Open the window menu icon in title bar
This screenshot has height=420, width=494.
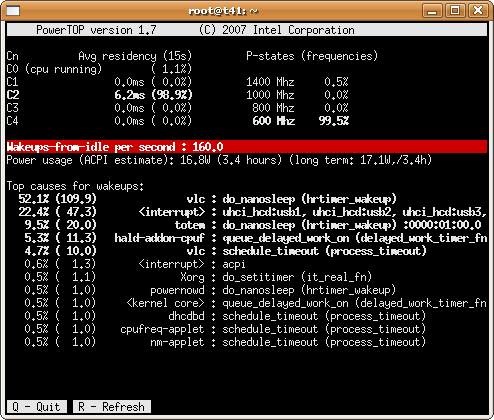13,11
